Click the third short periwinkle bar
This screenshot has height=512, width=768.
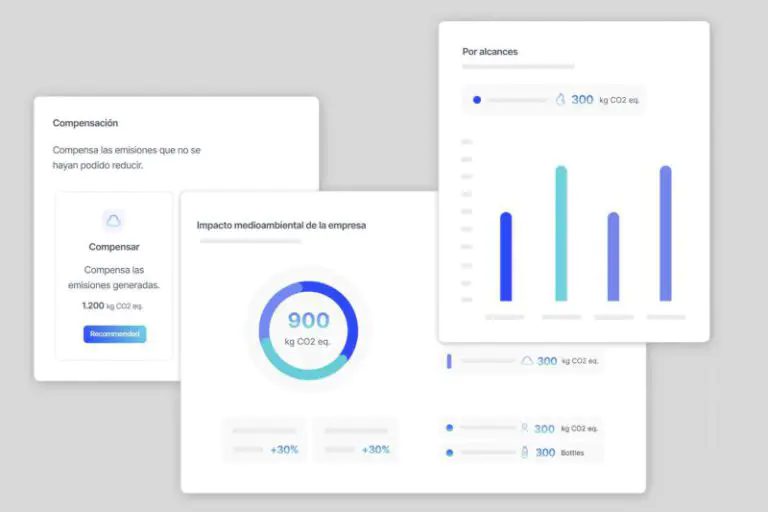coord(613,257)
